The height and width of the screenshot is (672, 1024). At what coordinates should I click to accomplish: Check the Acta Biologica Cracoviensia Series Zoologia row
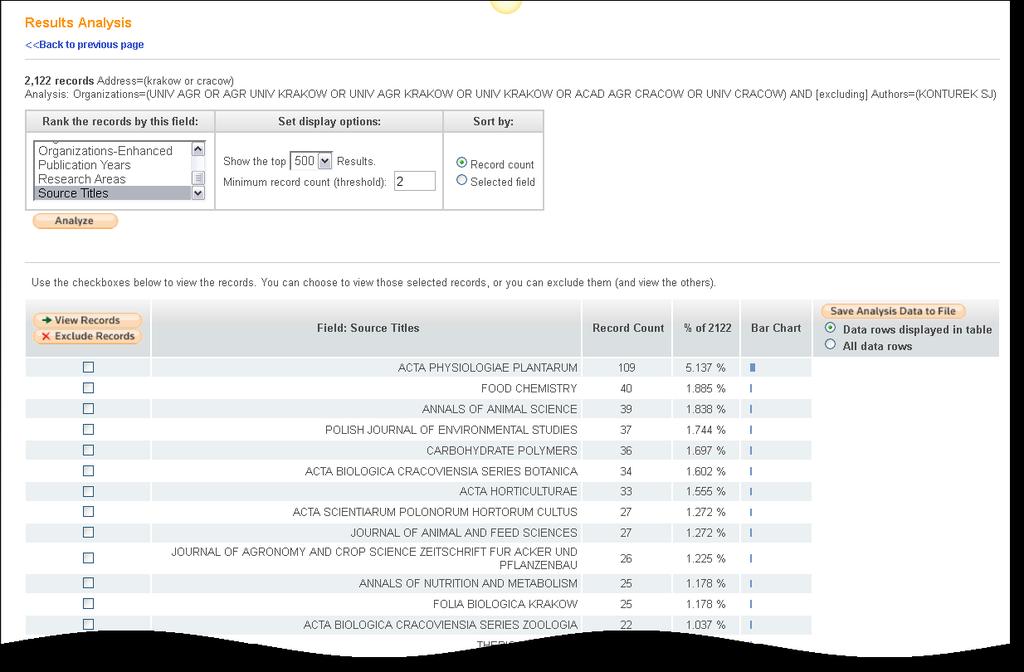coord(88,624)
